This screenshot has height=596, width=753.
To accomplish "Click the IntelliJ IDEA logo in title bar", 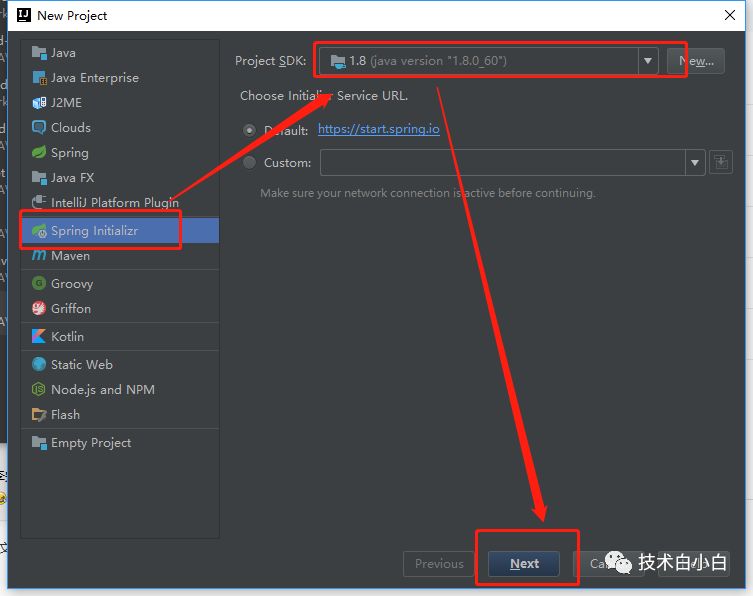I will [x=24, y=15].
